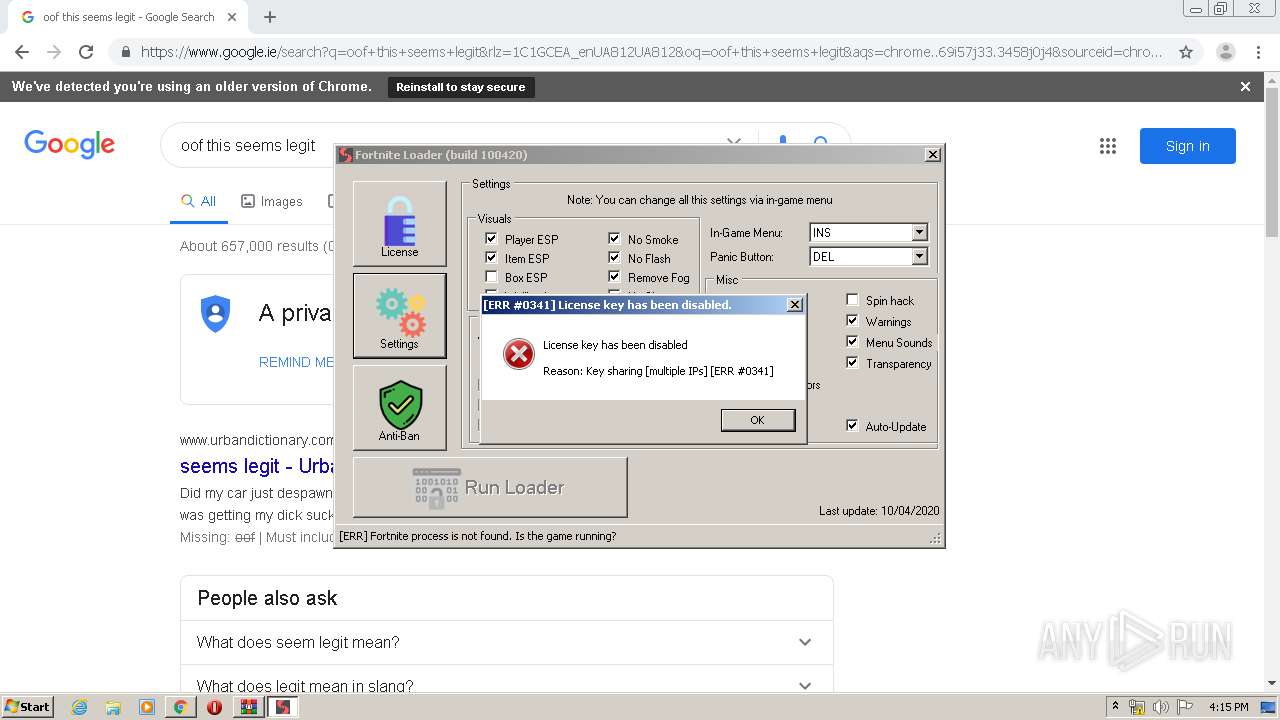Close the 'oof this seems legit' tab

click(232, 17)
